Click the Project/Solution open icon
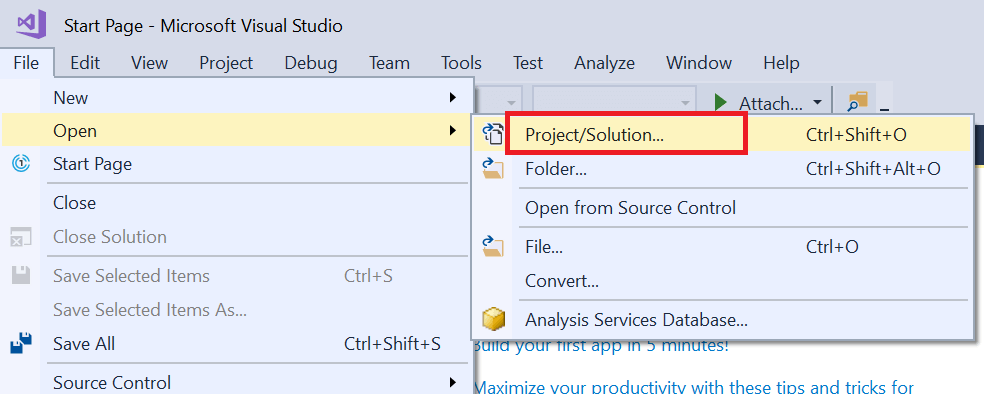This screenshot has height=394, width=984. point(493,134)
